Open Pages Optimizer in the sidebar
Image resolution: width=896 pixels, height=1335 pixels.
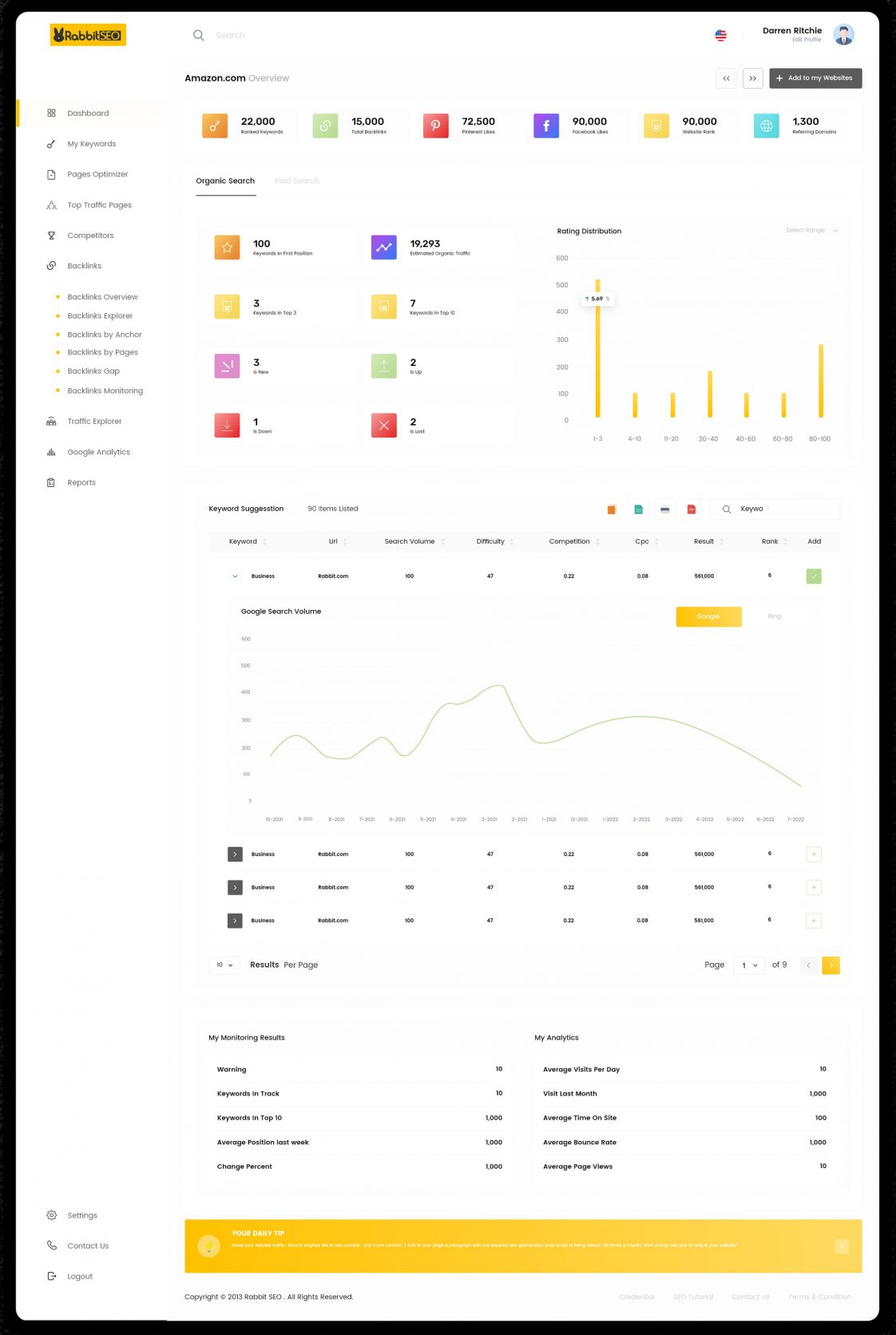(97, 174)
